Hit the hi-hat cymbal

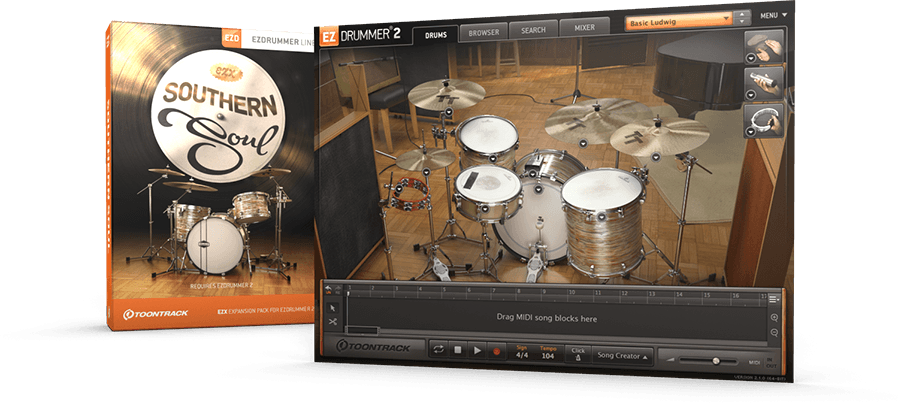424,159
